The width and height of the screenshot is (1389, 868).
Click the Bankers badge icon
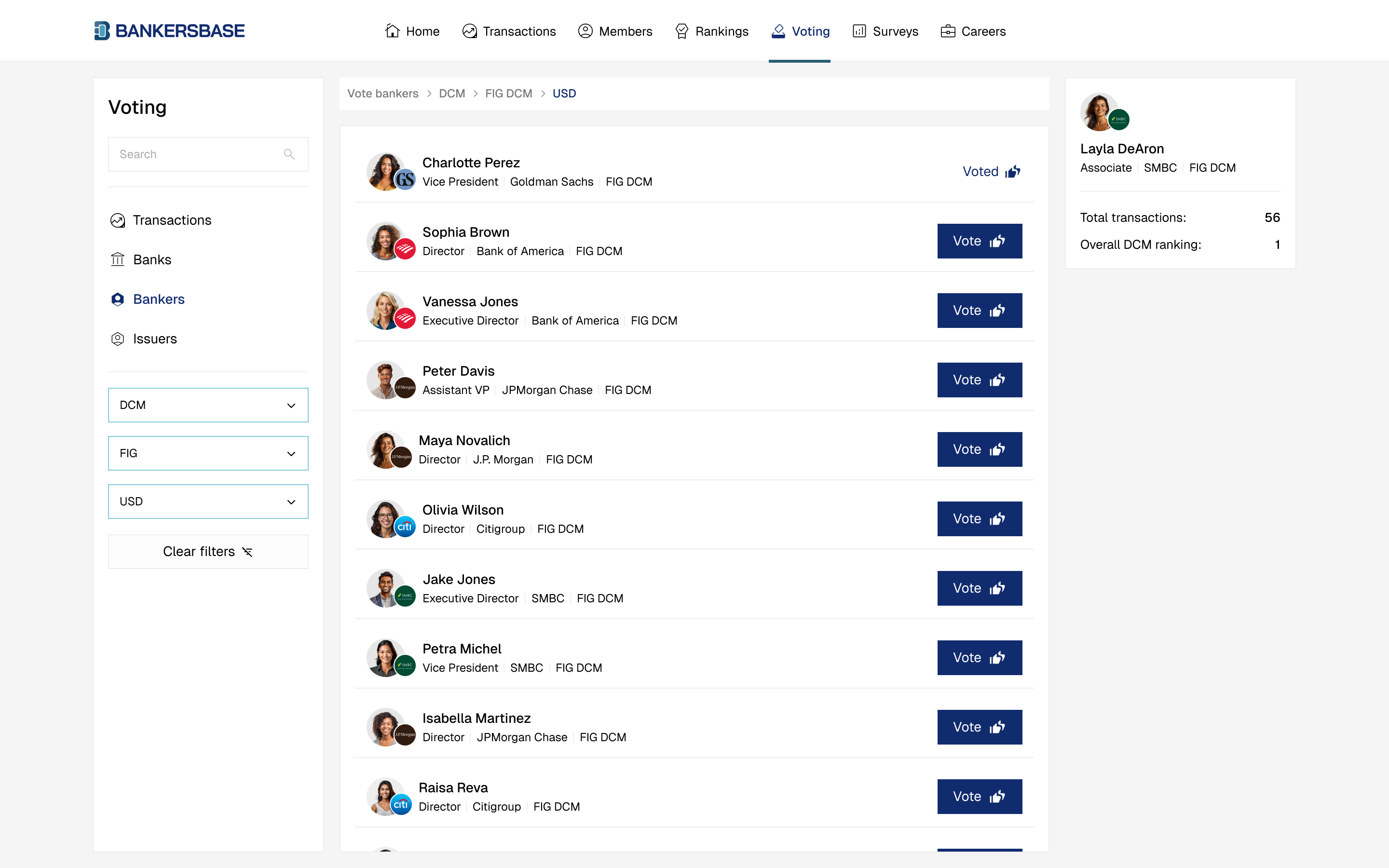118,299
